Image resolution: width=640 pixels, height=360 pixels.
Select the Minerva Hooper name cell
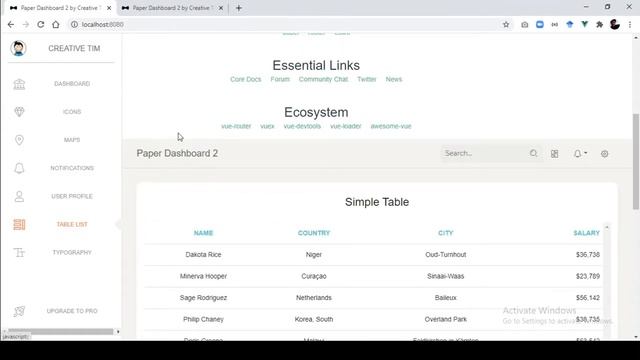point(203,276)
